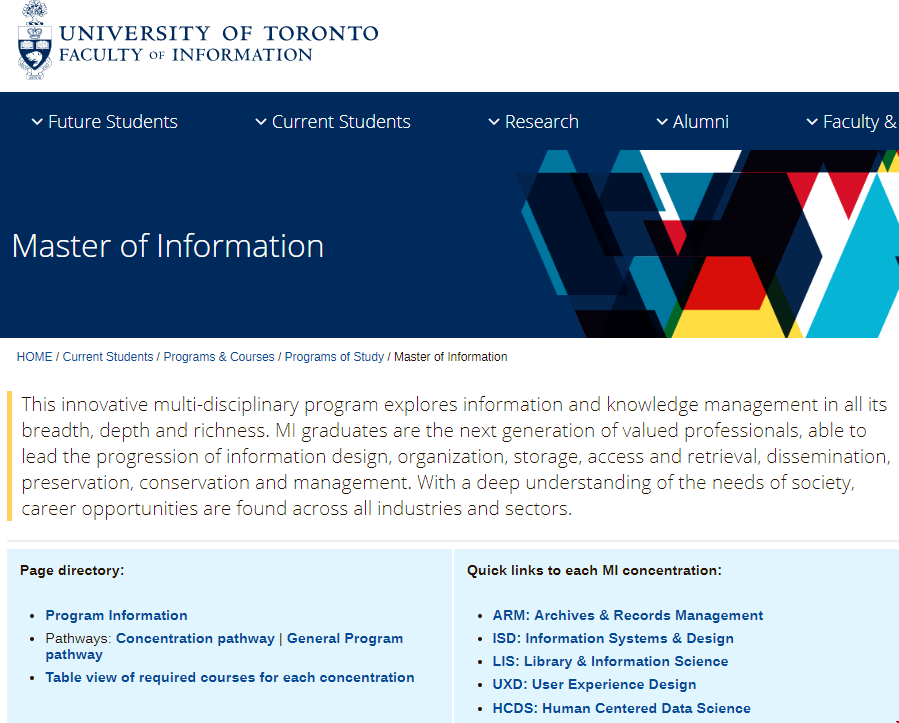The width and height of the screenshot is (899, 723).
Task: Navigate to Programs & Courses breadcrumb
Action: (218, 357)
